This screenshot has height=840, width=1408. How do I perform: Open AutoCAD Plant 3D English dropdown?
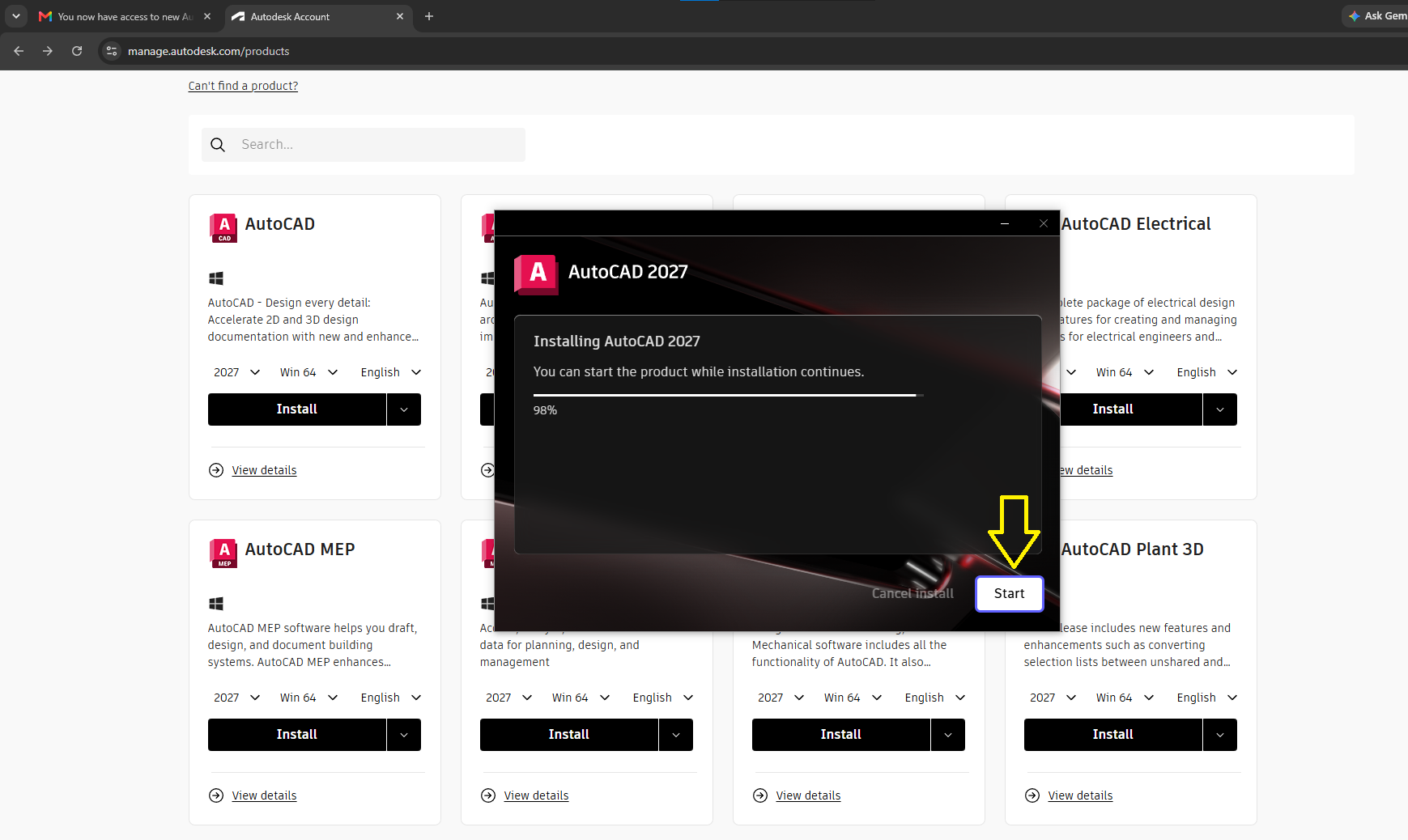click(1207, 698)
